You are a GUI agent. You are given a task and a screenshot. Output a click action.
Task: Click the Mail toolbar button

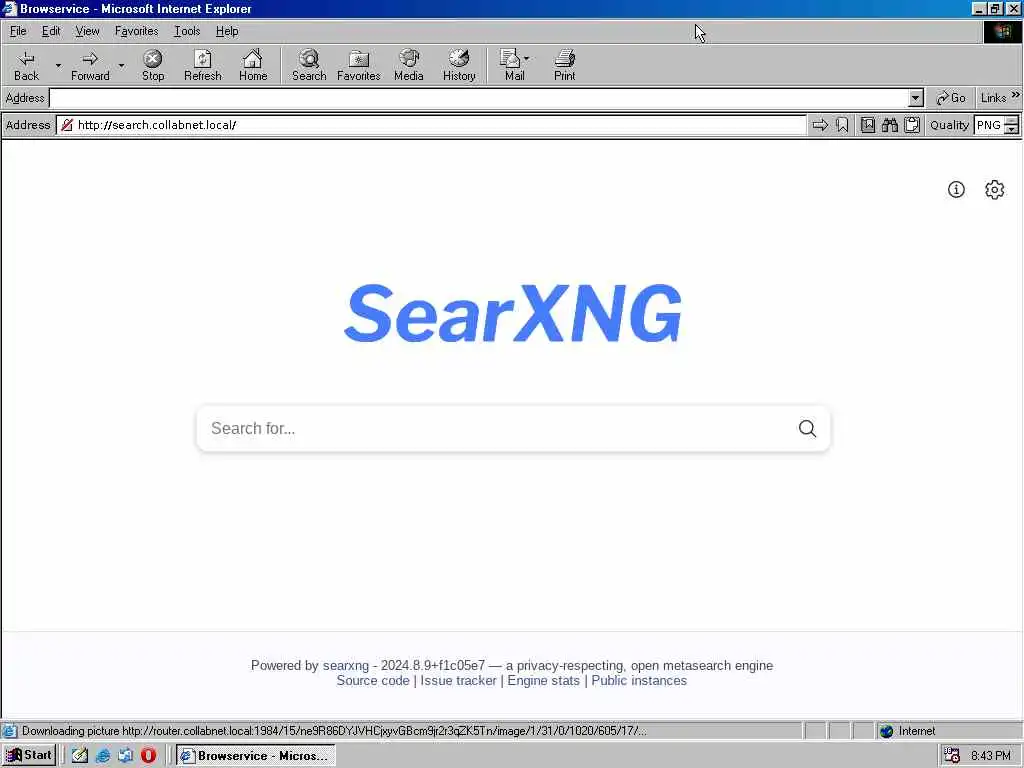coord(513,65)
